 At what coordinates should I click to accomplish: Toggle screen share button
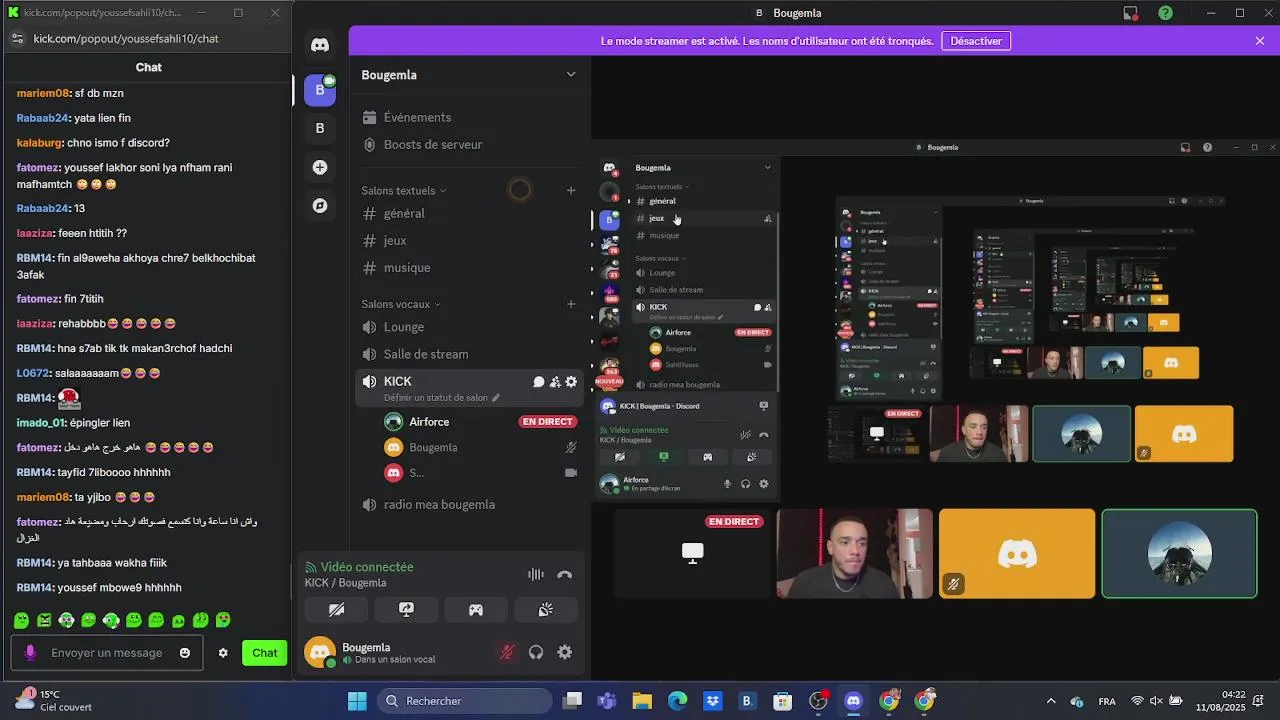406,609
